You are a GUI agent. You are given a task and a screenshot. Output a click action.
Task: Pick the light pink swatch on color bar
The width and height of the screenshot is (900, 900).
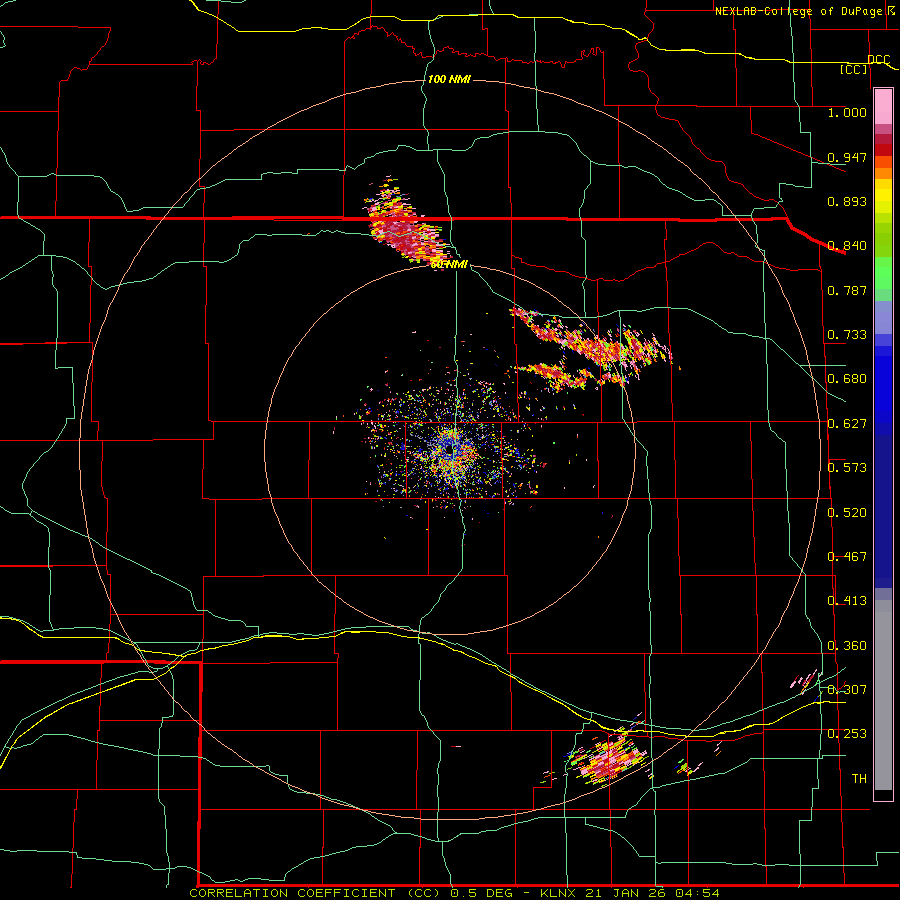point(883,107)
